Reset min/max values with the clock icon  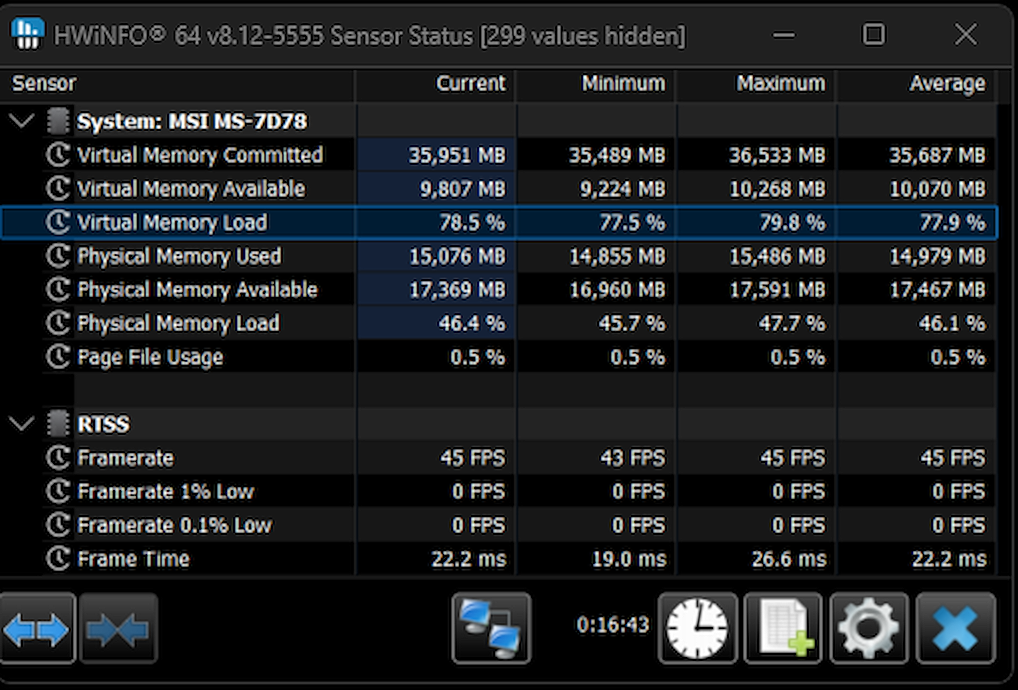click(697, 628)
